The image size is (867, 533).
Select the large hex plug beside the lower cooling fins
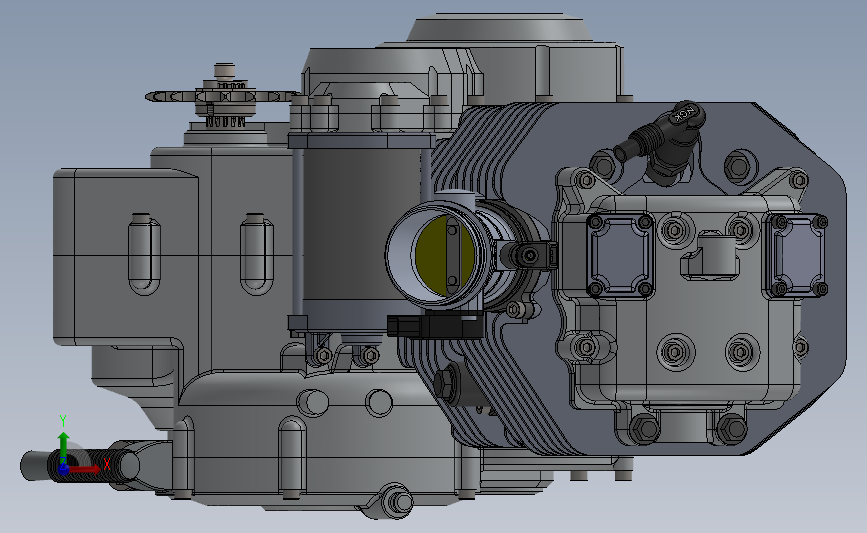coord(447,383)
